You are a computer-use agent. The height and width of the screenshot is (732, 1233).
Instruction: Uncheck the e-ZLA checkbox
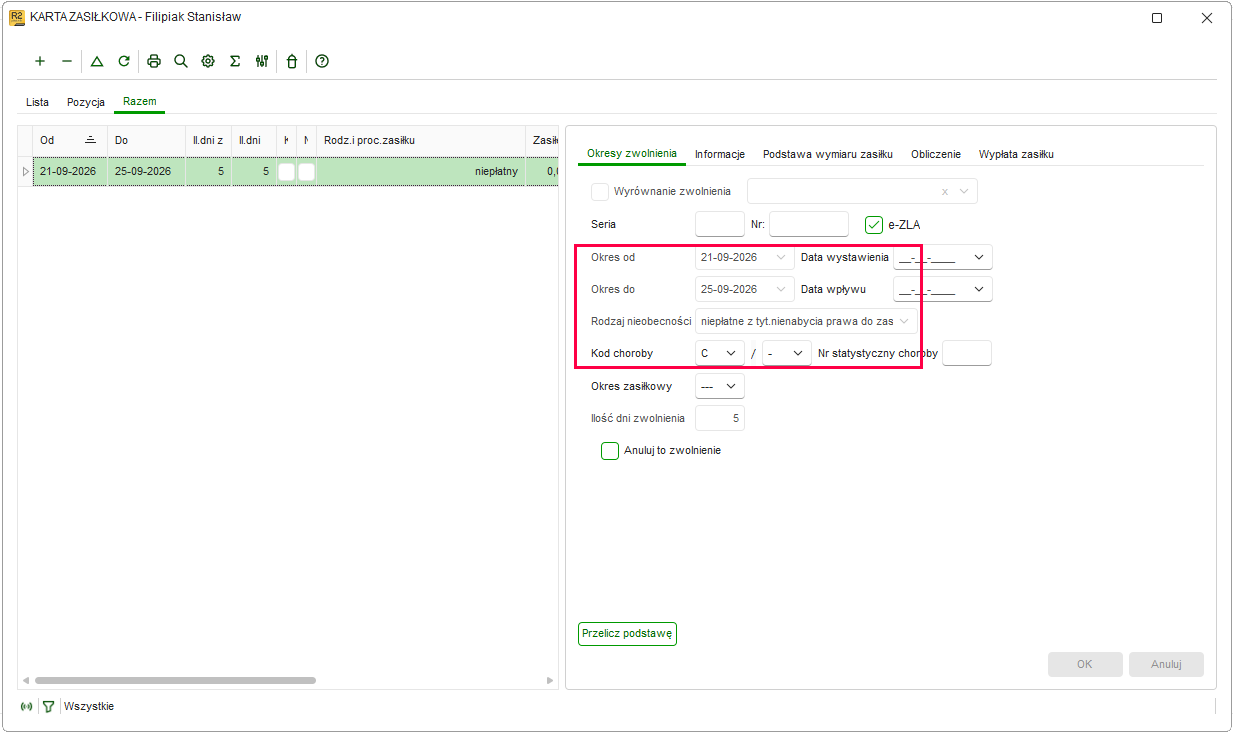(874, 225)
